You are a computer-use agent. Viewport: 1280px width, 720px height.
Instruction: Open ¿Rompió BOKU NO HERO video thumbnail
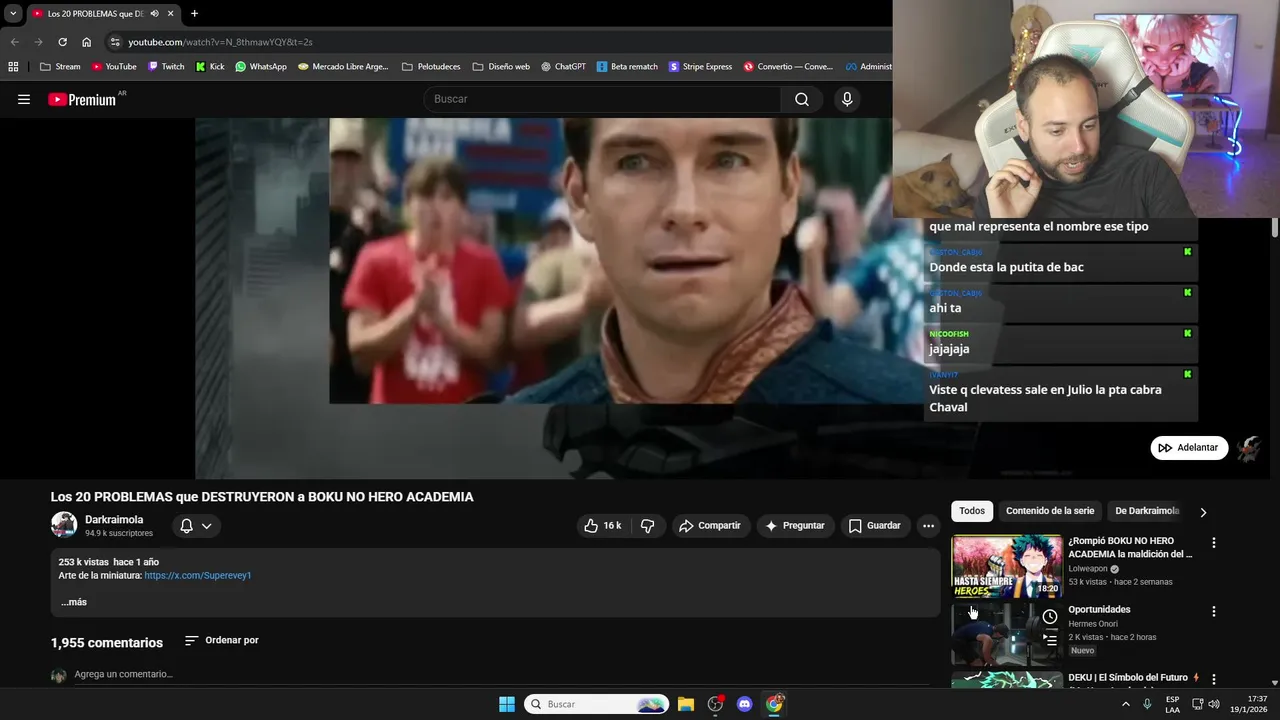click(1006, 566)
